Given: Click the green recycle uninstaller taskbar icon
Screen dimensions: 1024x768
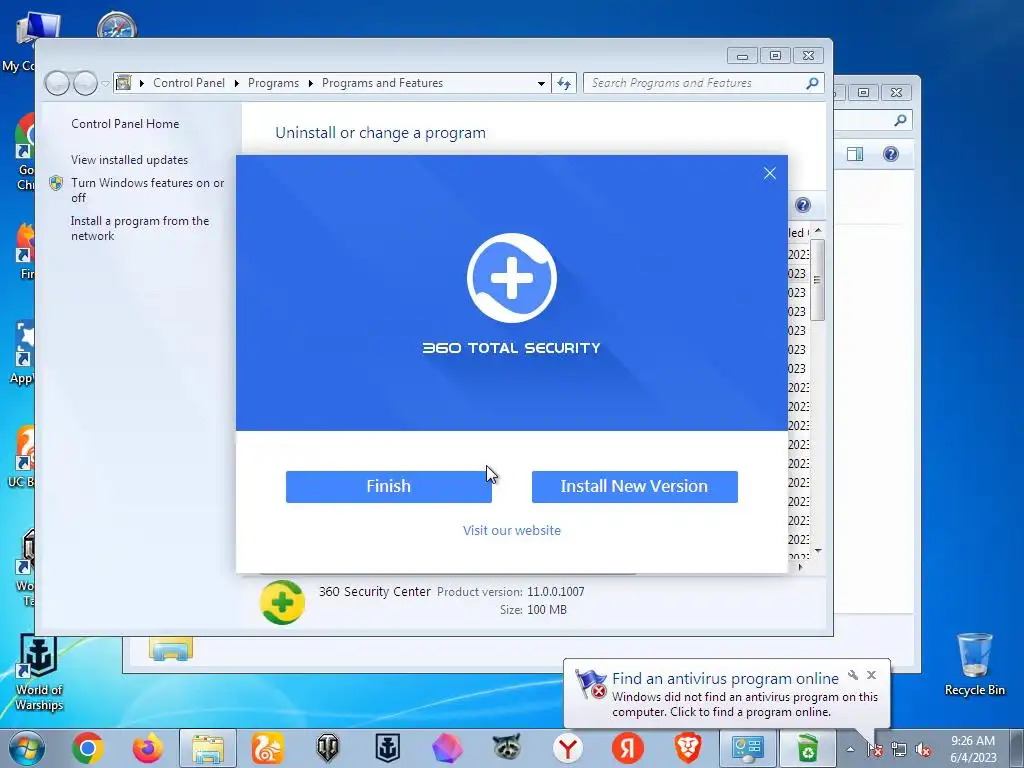Looking at the screenshot, I should point(808,748).
